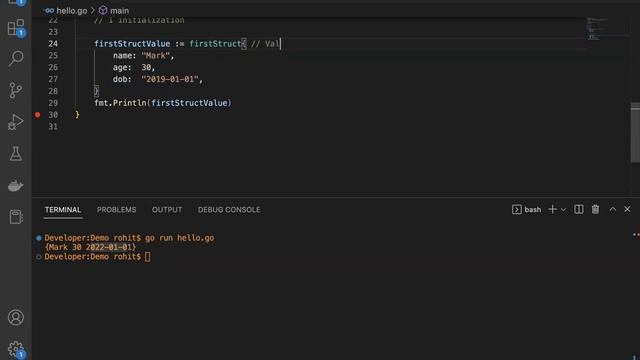Switch to the OUTPUT tab
This screenshot has width=640, height=360.
click(x=167, y=210)
